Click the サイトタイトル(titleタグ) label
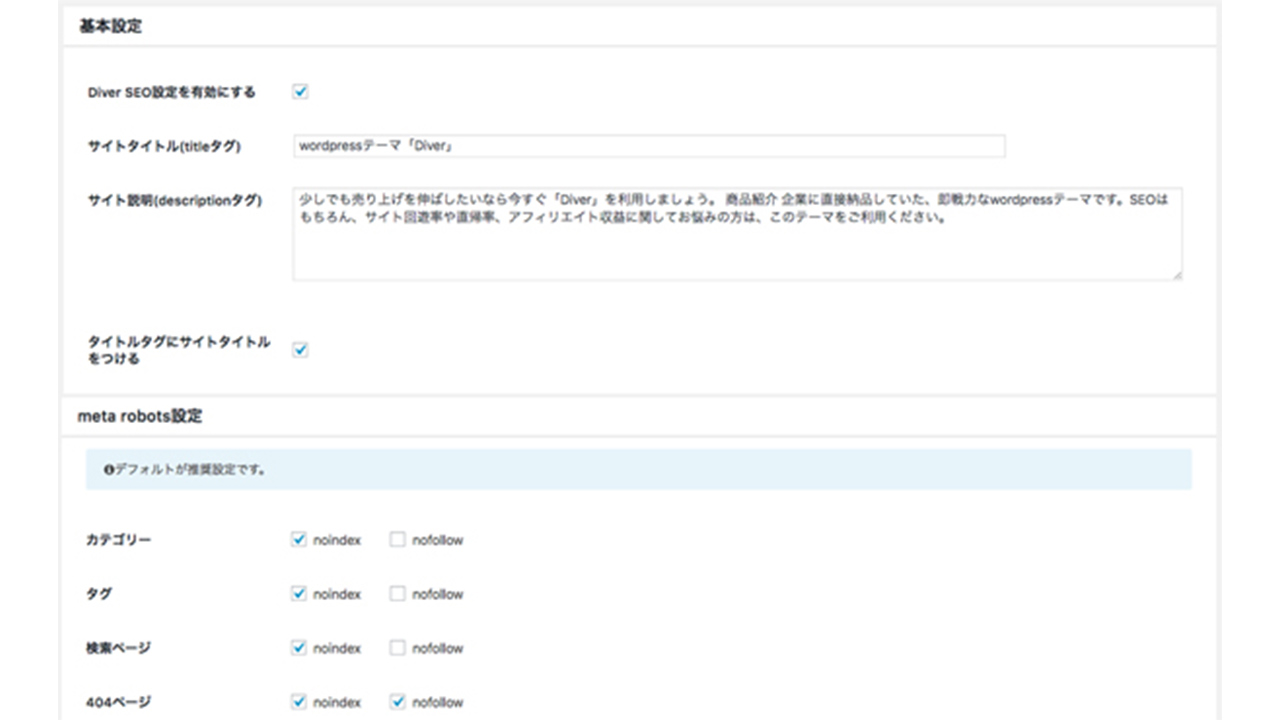Image resolution: width=1280 pixels, height=720 pixels. click(x=164, y=146)
